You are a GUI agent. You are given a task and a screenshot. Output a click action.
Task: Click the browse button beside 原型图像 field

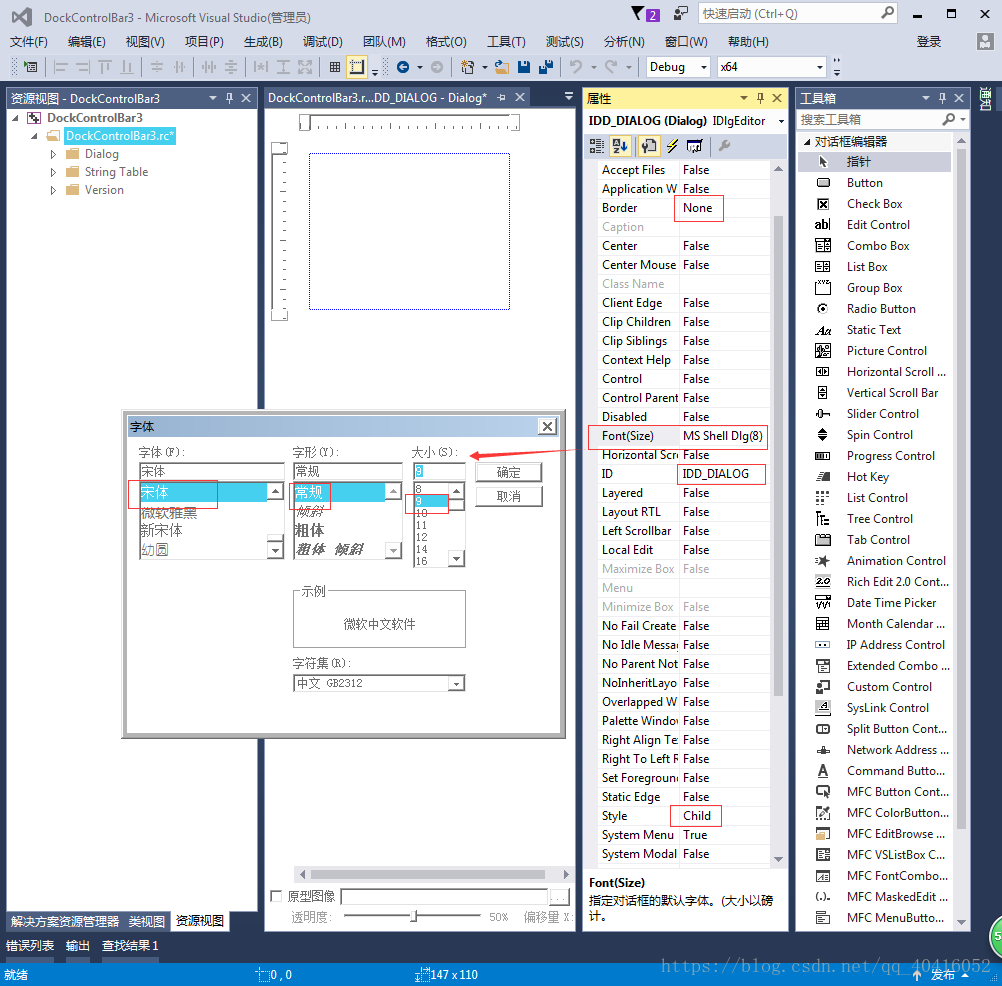559,897
